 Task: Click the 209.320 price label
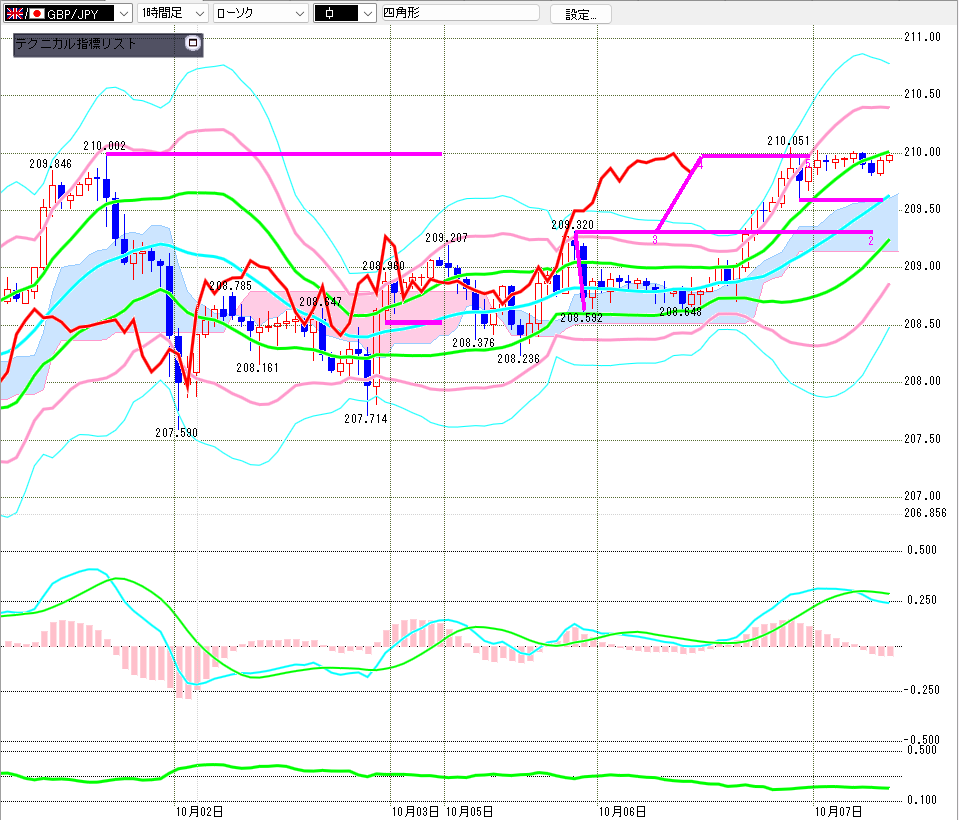click(572, 225)
